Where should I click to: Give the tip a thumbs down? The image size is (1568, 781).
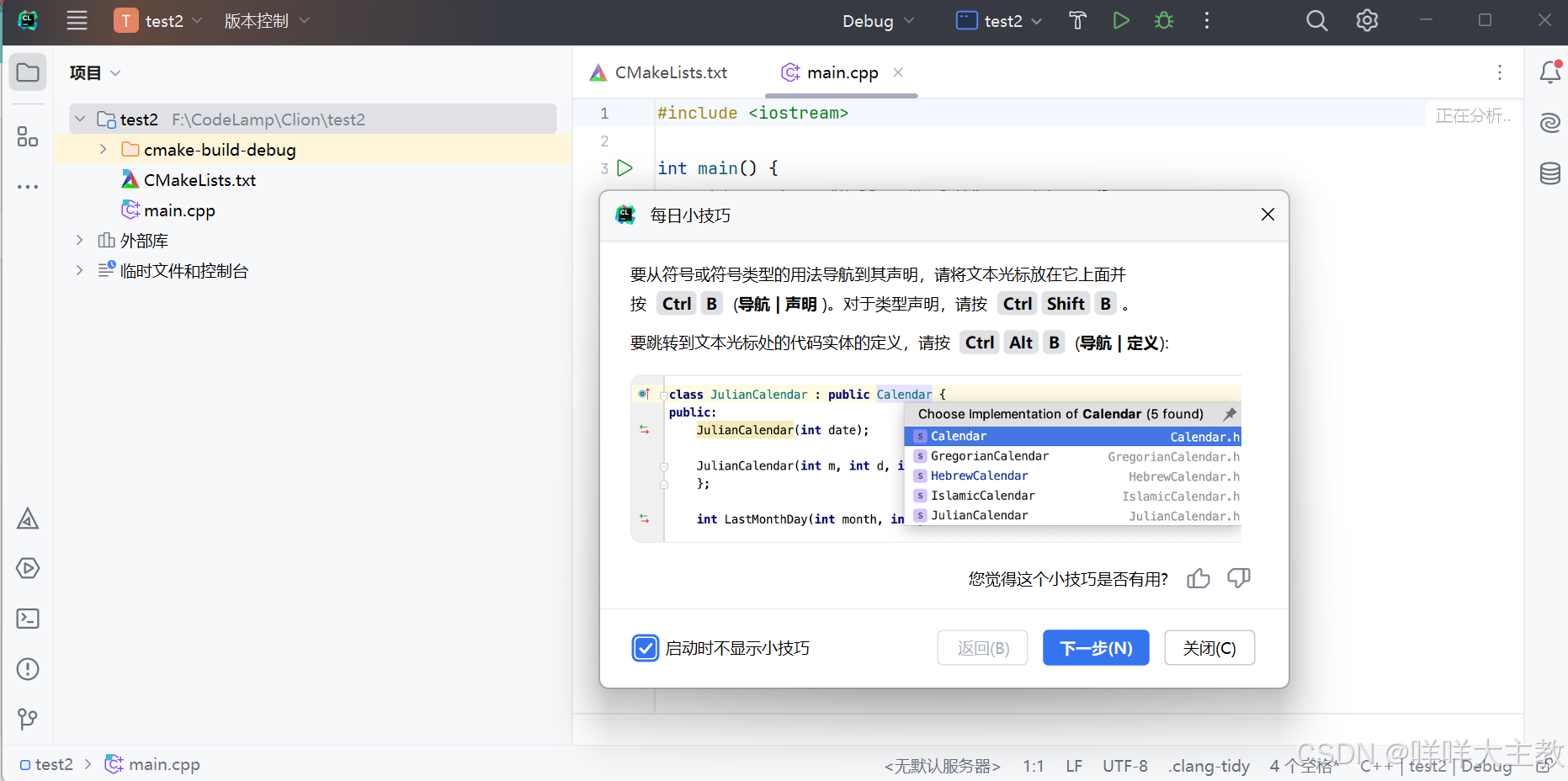(x=1238, y=579)
